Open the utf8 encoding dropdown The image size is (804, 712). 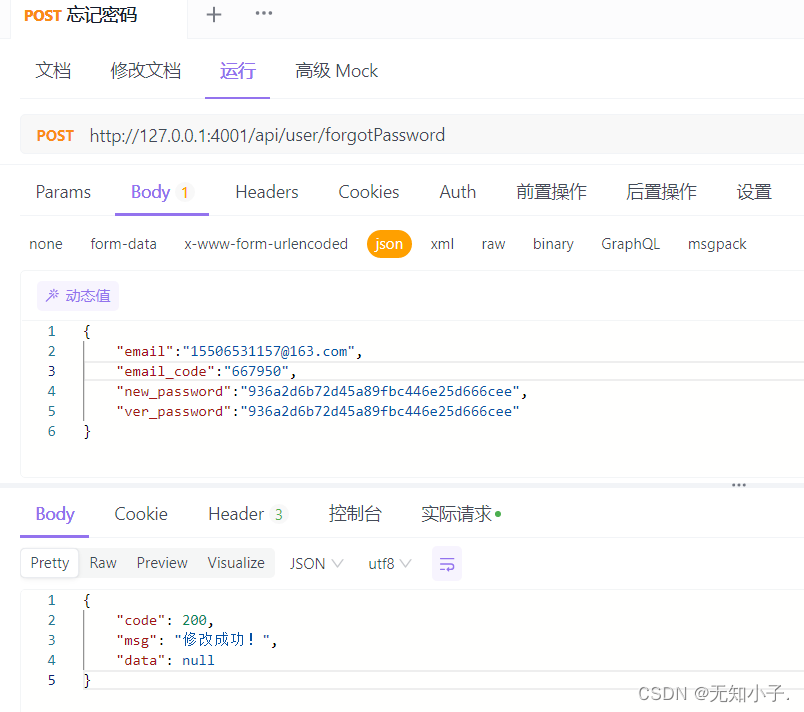click(x=389, y=563)
